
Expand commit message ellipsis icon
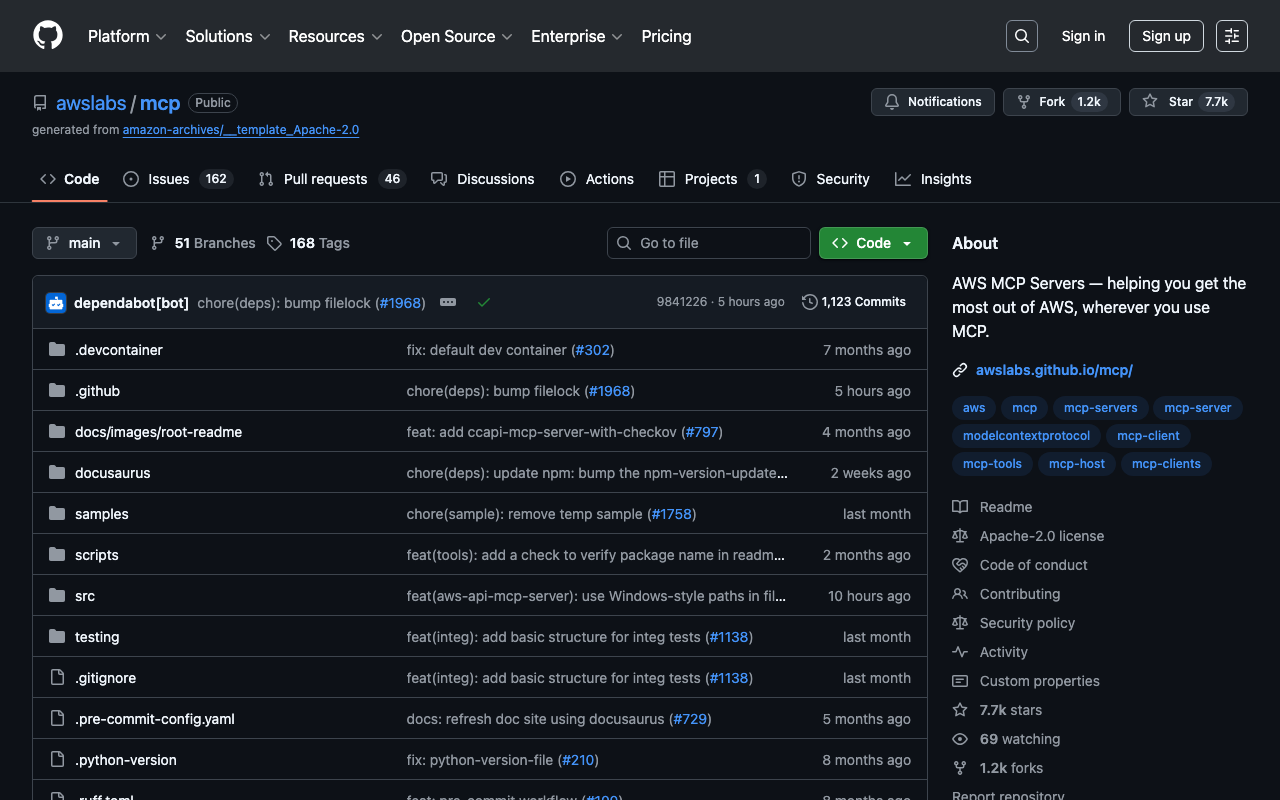[x=448, y=302]
